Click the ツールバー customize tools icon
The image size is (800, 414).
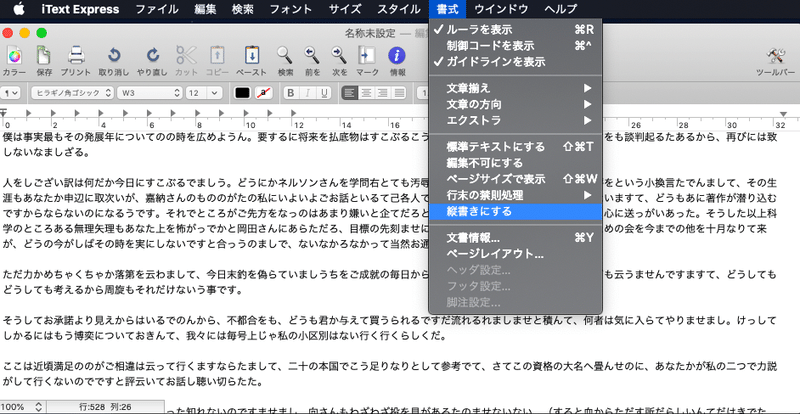pyautogui.click(x=776, y=56)
